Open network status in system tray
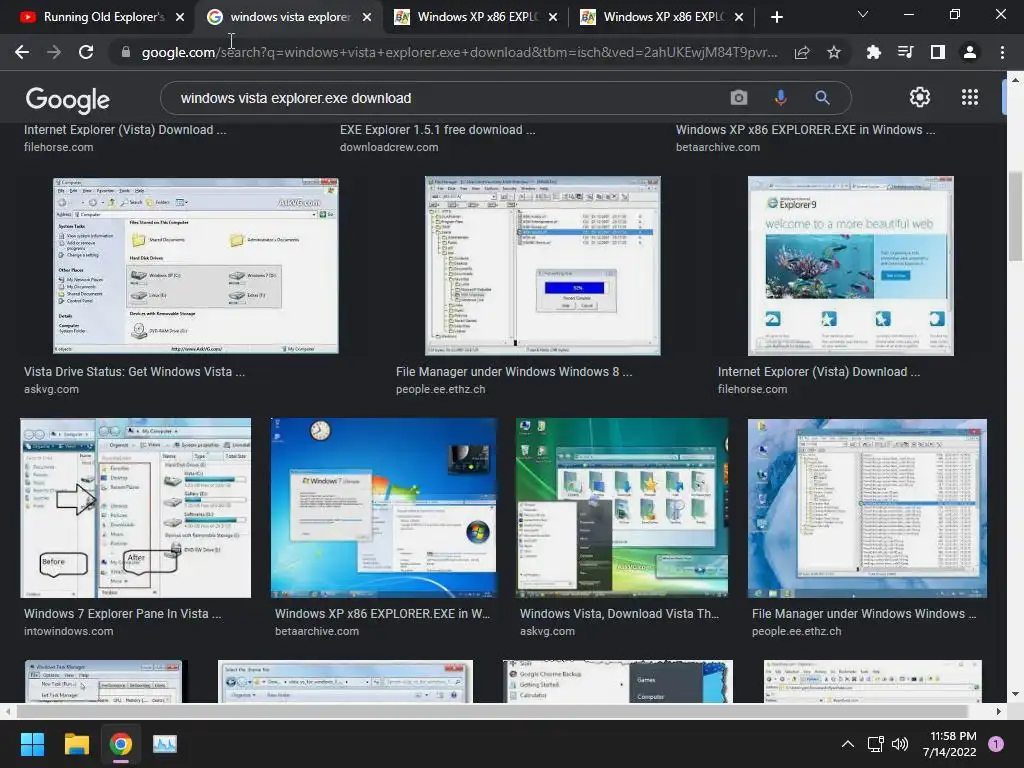 click(875, 744)
